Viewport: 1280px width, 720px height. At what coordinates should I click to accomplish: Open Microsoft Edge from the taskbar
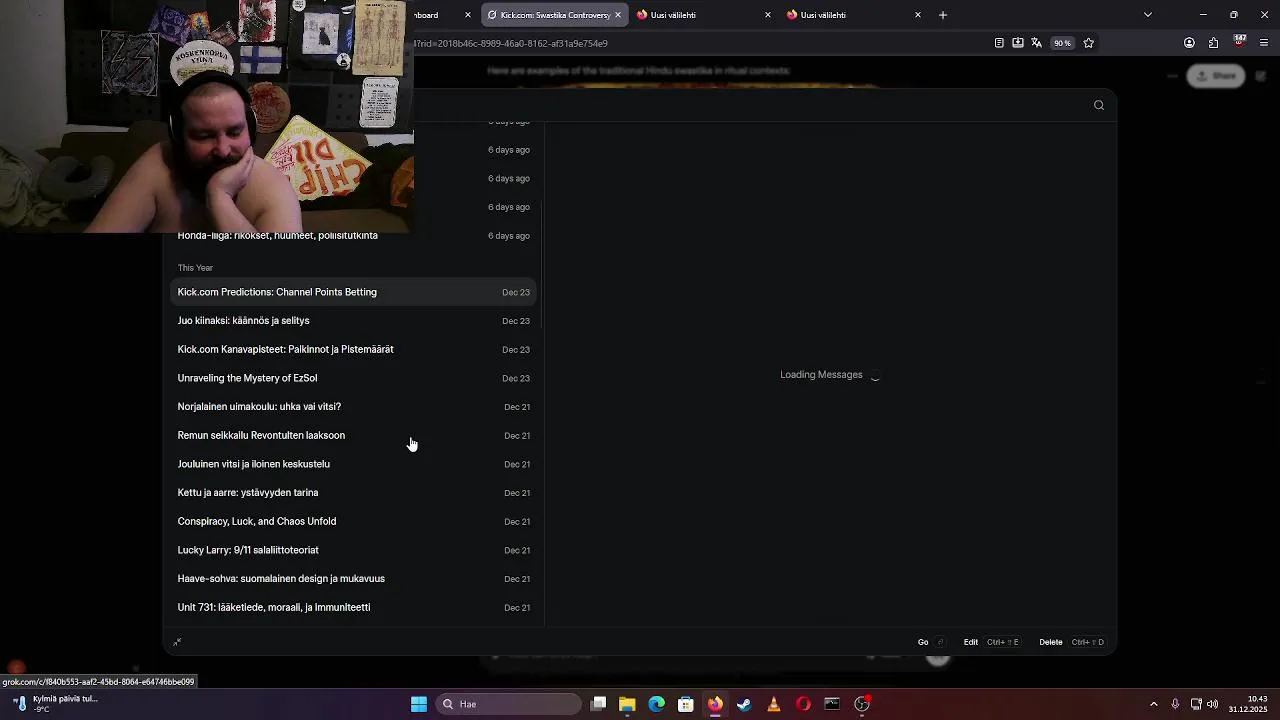[x=656, y=704]
